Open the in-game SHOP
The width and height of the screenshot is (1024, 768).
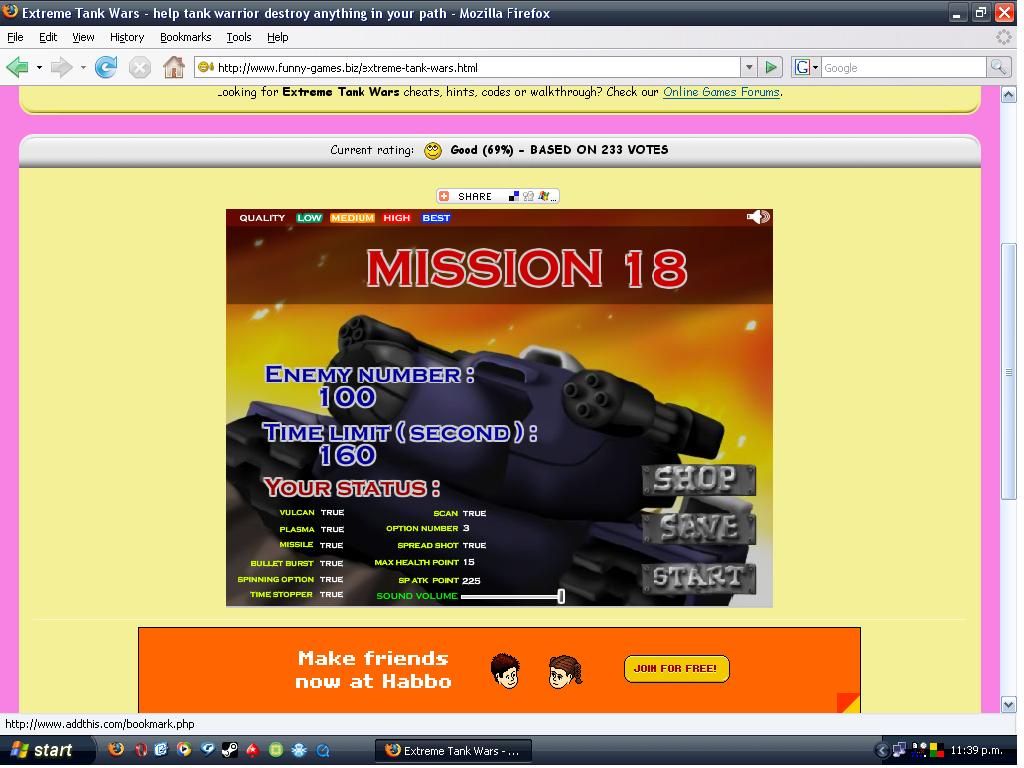(698, 480)
